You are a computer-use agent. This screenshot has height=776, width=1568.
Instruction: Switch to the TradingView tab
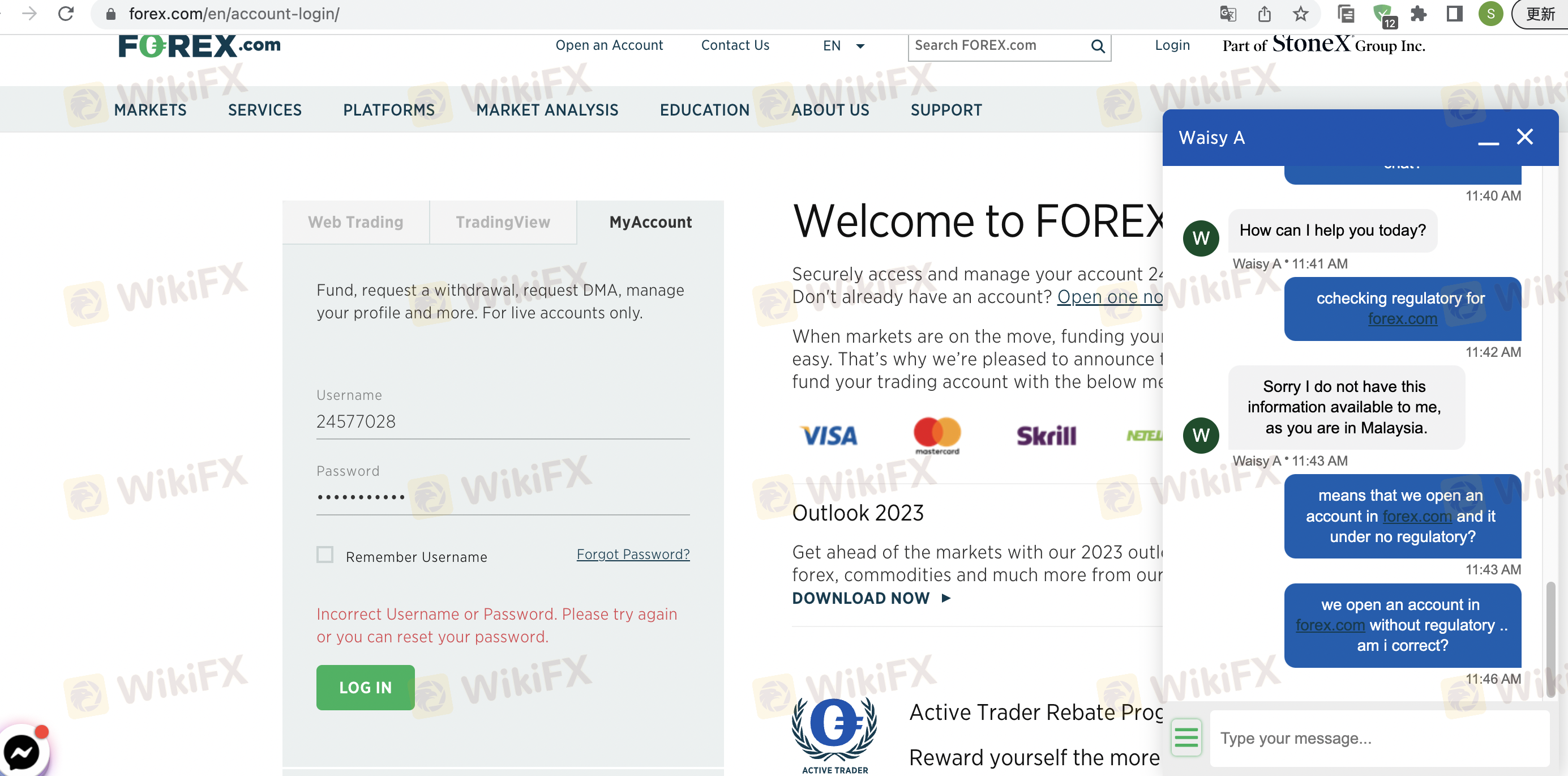(503, 223)
